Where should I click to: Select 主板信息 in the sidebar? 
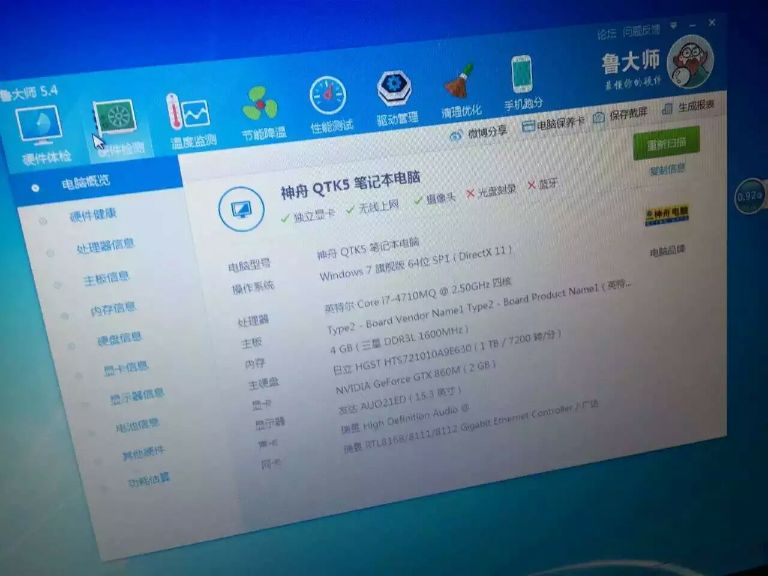106,278
